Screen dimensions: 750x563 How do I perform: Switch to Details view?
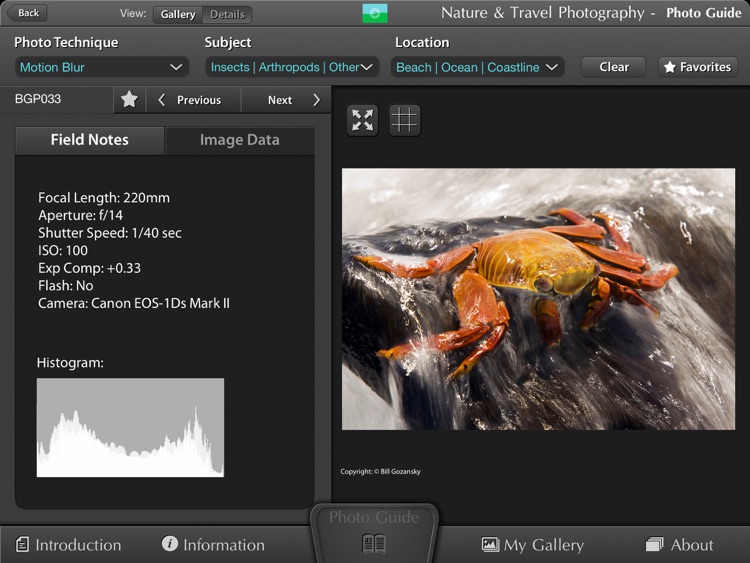click(x=227, y=14)
